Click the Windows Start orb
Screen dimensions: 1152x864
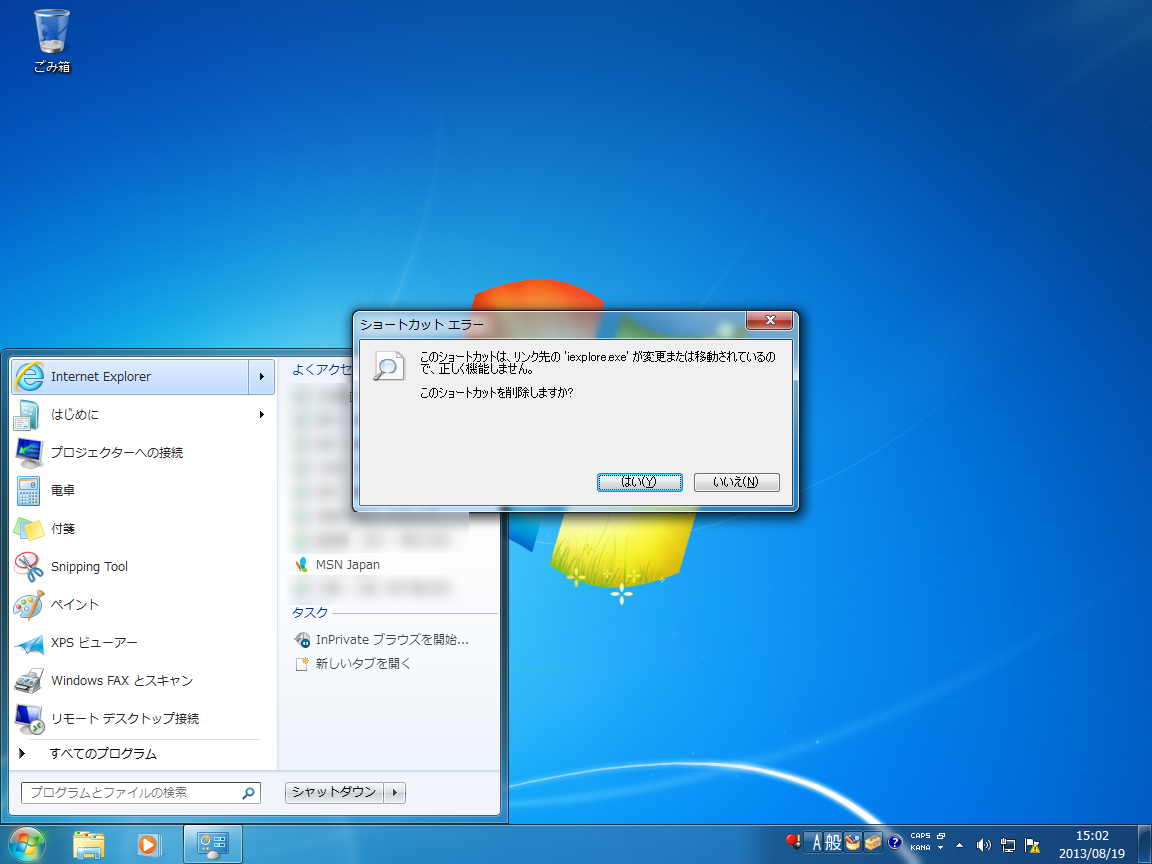27,844
